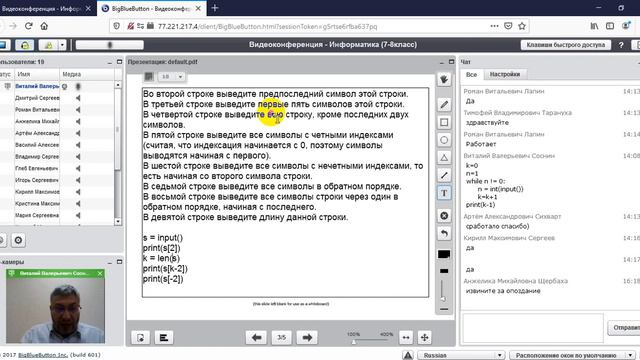Image resolution: width=640 pixels, height=360 pixels.
Task: Sort users by Имя column header
Action: 37,74
